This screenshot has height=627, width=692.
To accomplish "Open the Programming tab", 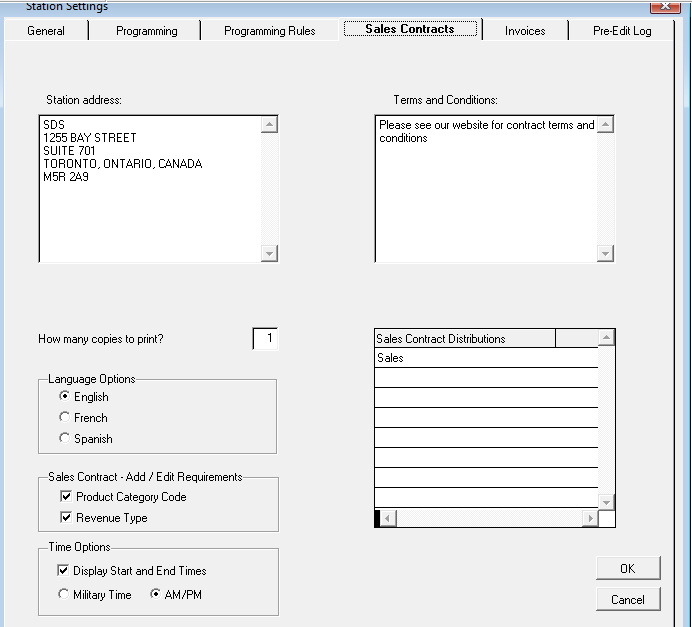I will pyautogui.click(x=146, y=31).
